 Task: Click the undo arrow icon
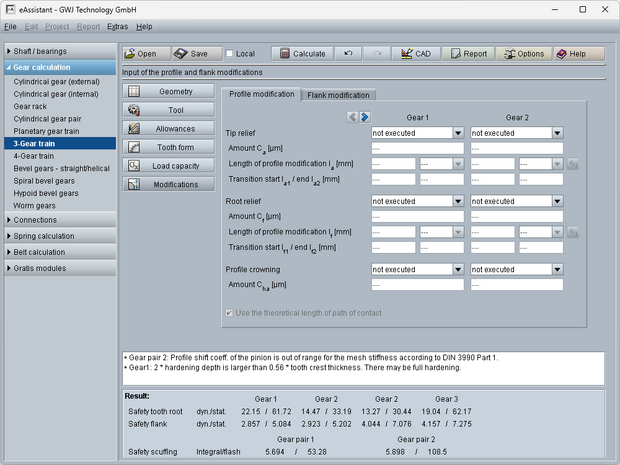coord(347,54)
